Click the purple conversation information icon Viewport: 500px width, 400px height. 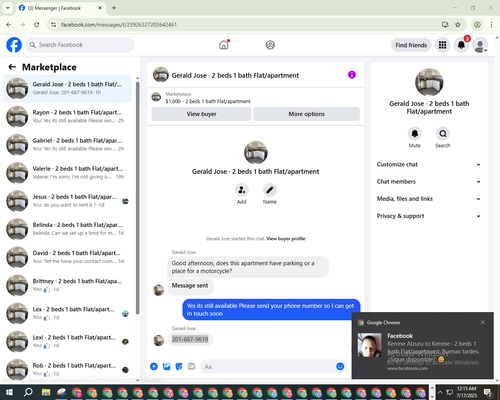[x=352, y=75]
